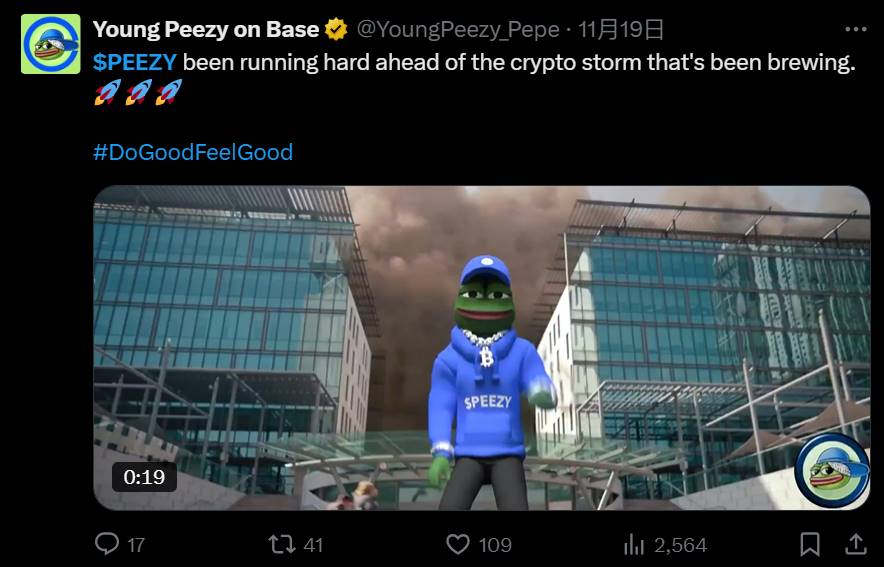Play the Speezy frog video

(x=481, y=348)
